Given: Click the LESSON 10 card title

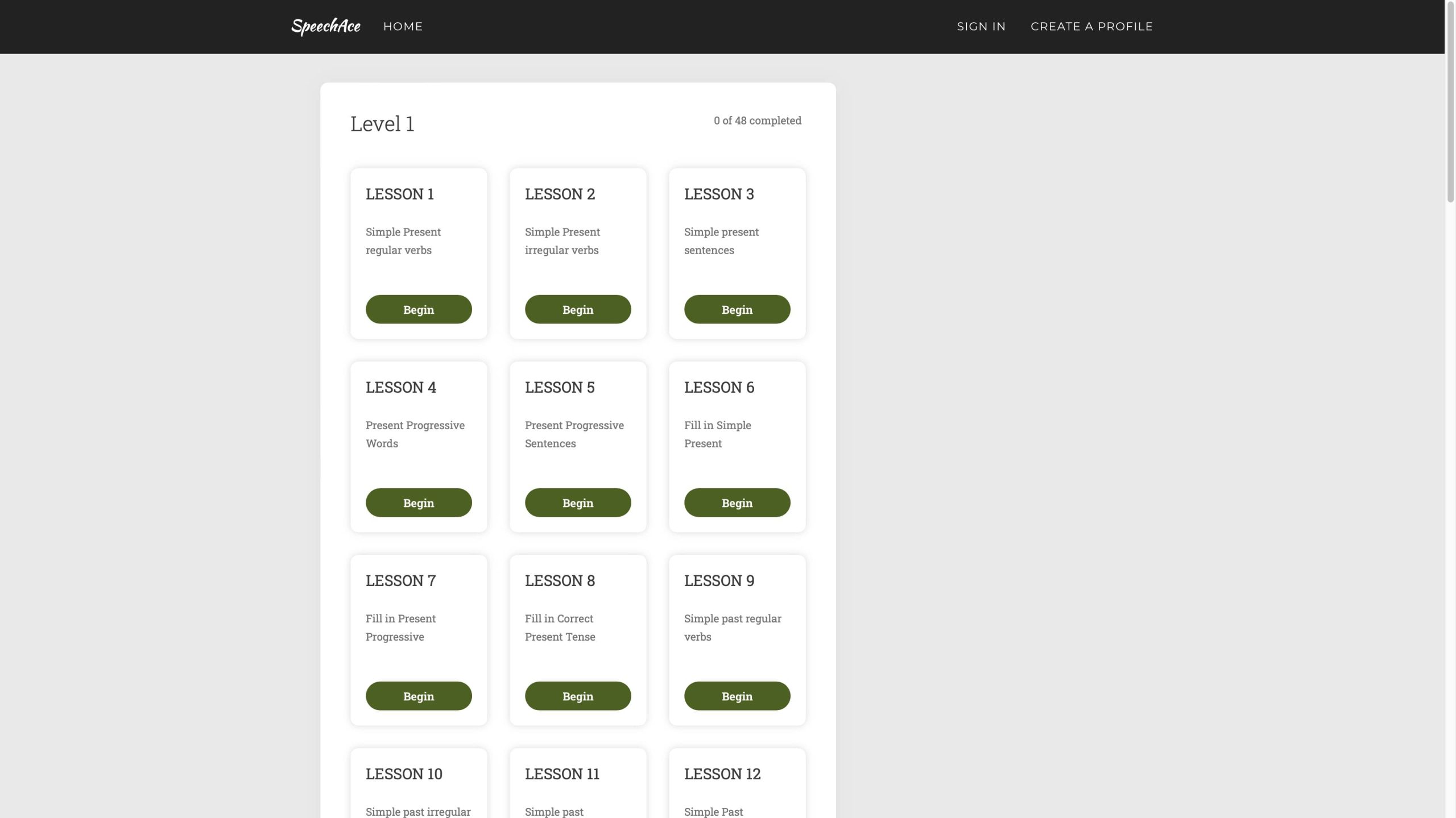Looking at the screenshot, I should click(403, 774).
